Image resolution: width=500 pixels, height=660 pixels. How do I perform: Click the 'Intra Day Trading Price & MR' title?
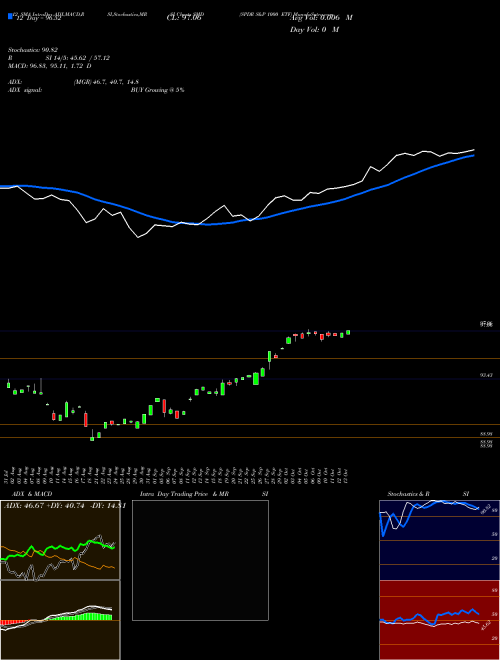[x=184, y=494]
